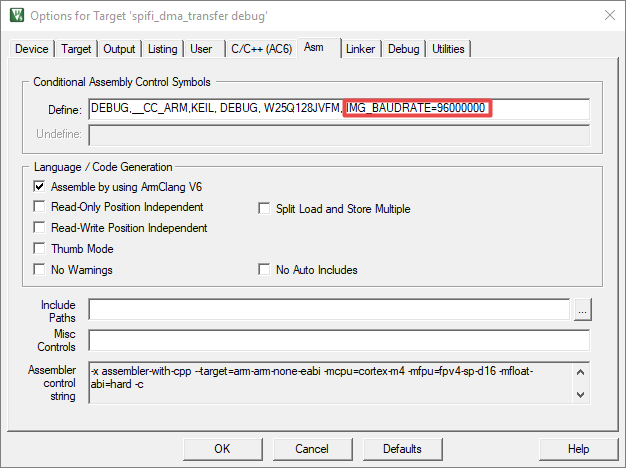Go to the Debug tab
The width and height of the screenshot is (626, 468).
[x=403, y=49]
